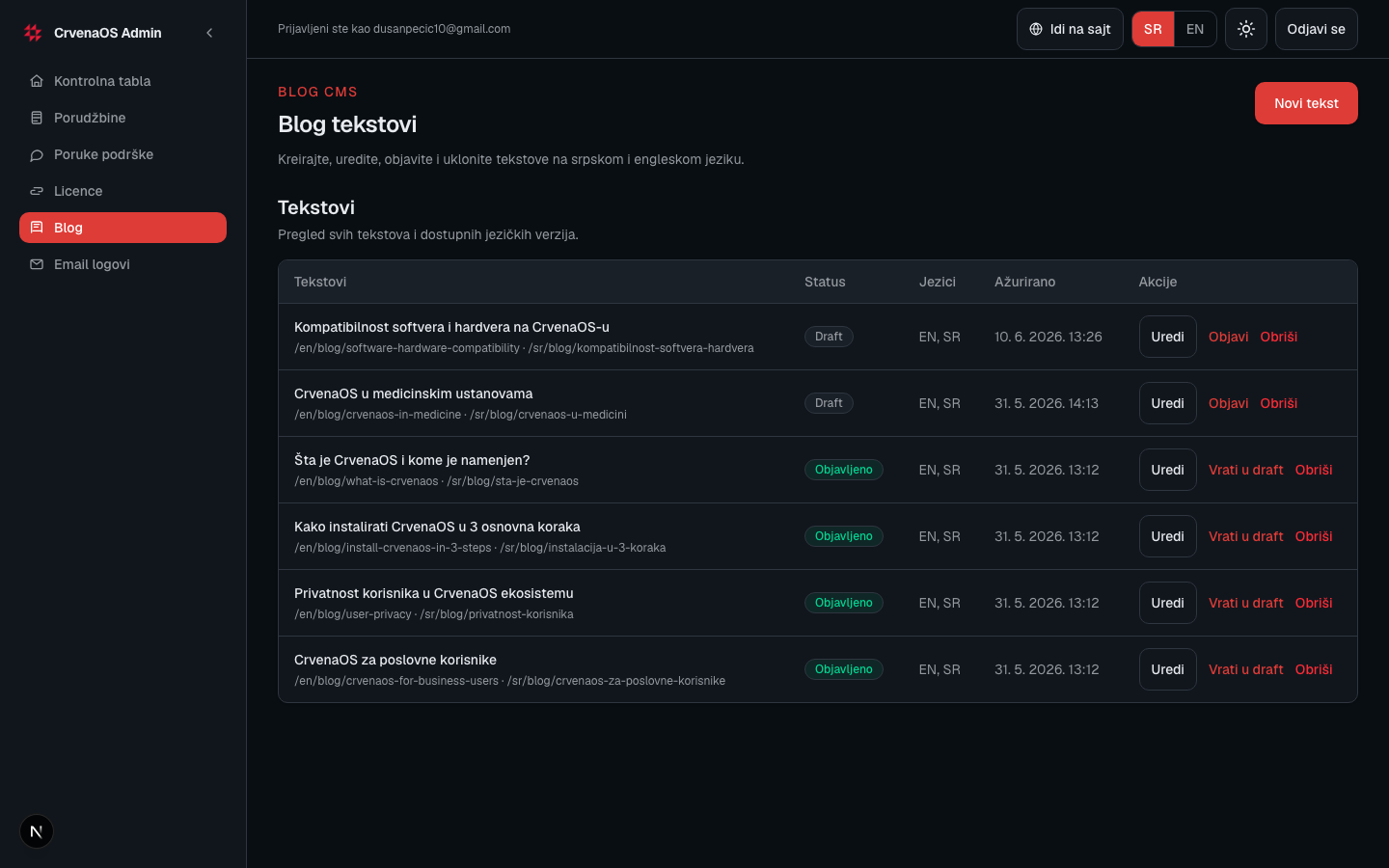Click Objavljeno badge for poslovne korisnike
Viewport: 1389px width, 868px height.
tap(843, 669)
